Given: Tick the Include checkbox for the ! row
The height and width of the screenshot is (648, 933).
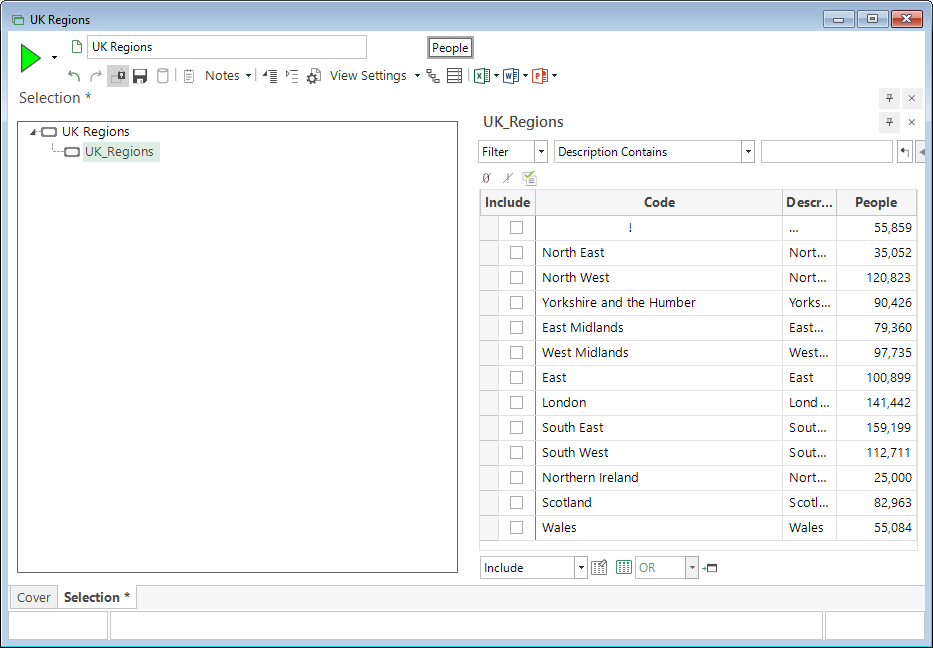Looking at the screenshot, I should (516, 227).
